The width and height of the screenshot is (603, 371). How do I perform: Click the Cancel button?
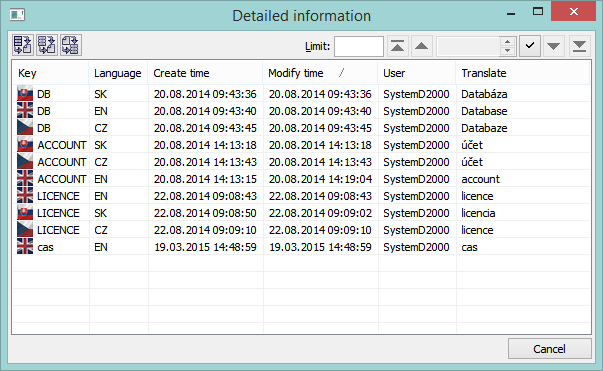coord(550,349)
